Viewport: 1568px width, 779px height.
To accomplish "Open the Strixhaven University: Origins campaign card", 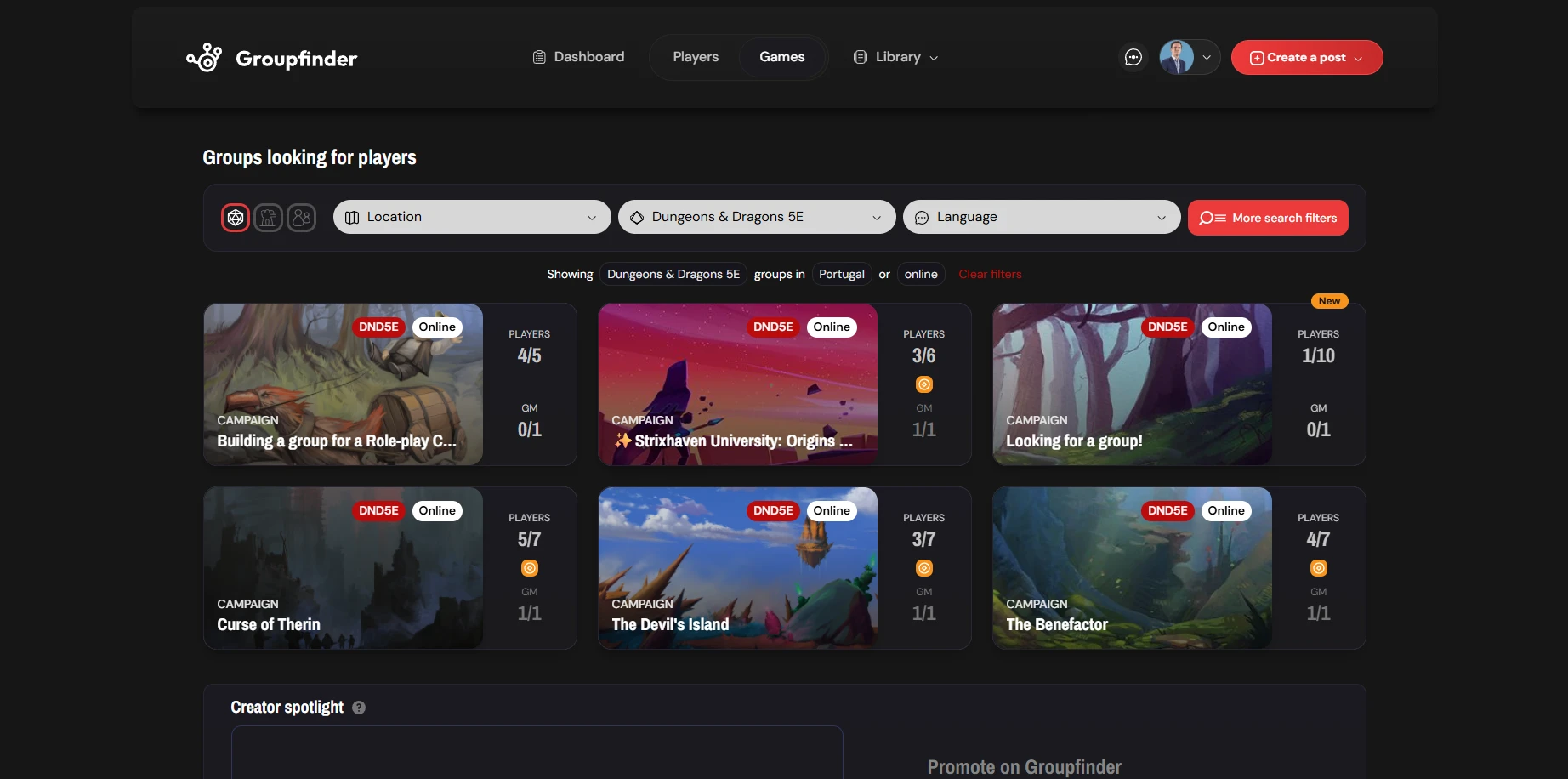I will [785, 384].
